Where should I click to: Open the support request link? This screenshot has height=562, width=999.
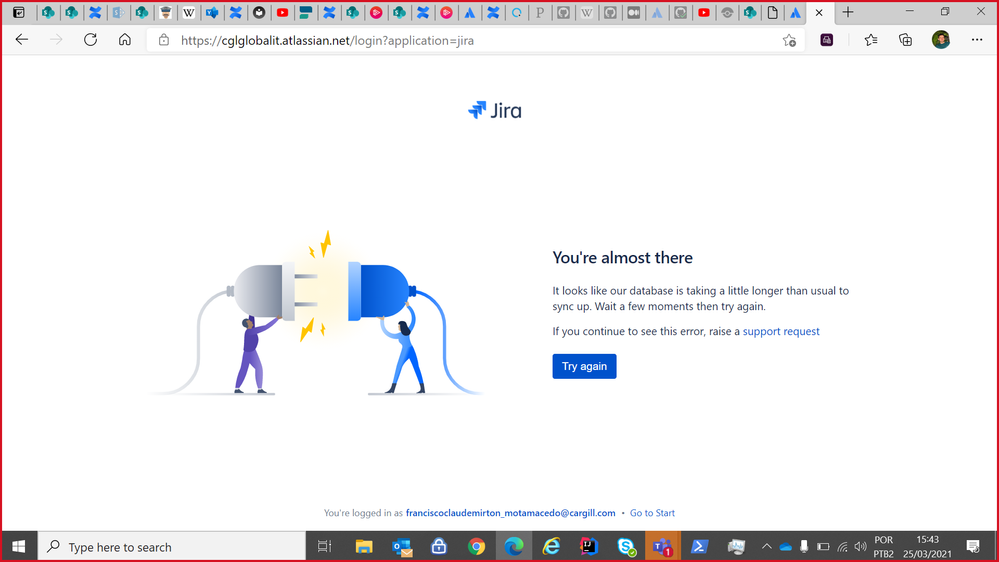coord(781,331)
